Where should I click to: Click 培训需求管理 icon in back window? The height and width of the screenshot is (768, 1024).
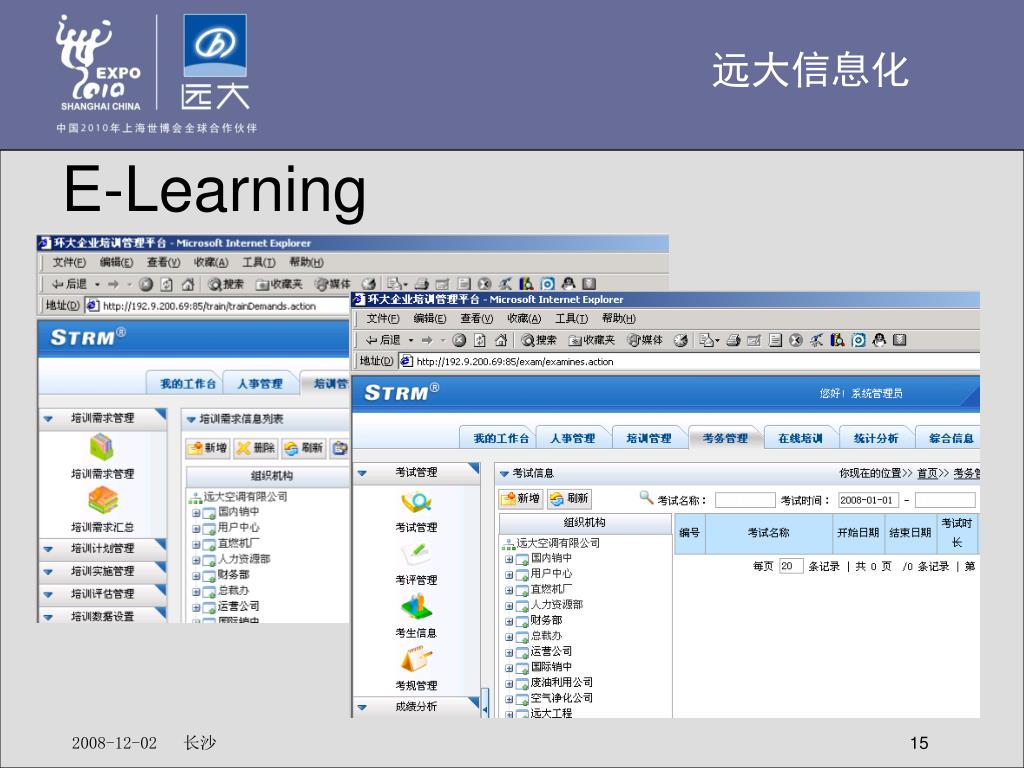tap(102, 448)
